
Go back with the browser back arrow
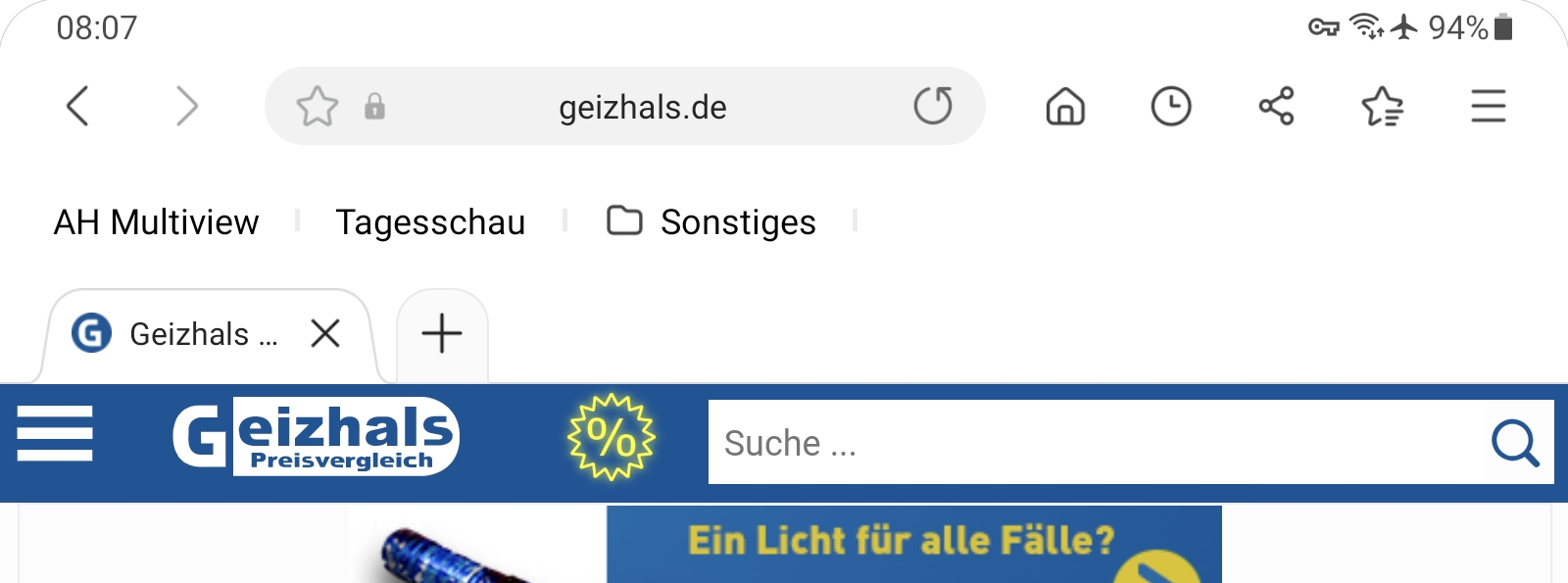pos(77,106)
